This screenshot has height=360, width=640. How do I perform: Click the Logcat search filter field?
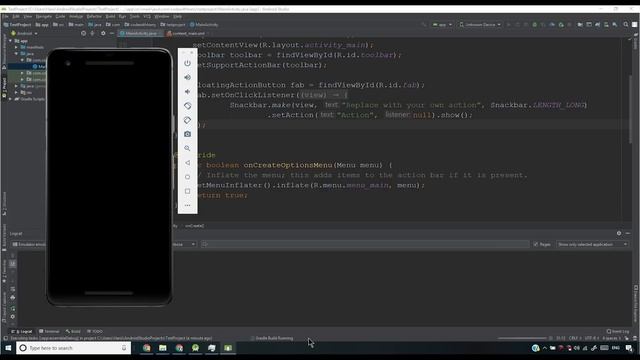coord(365,244)
